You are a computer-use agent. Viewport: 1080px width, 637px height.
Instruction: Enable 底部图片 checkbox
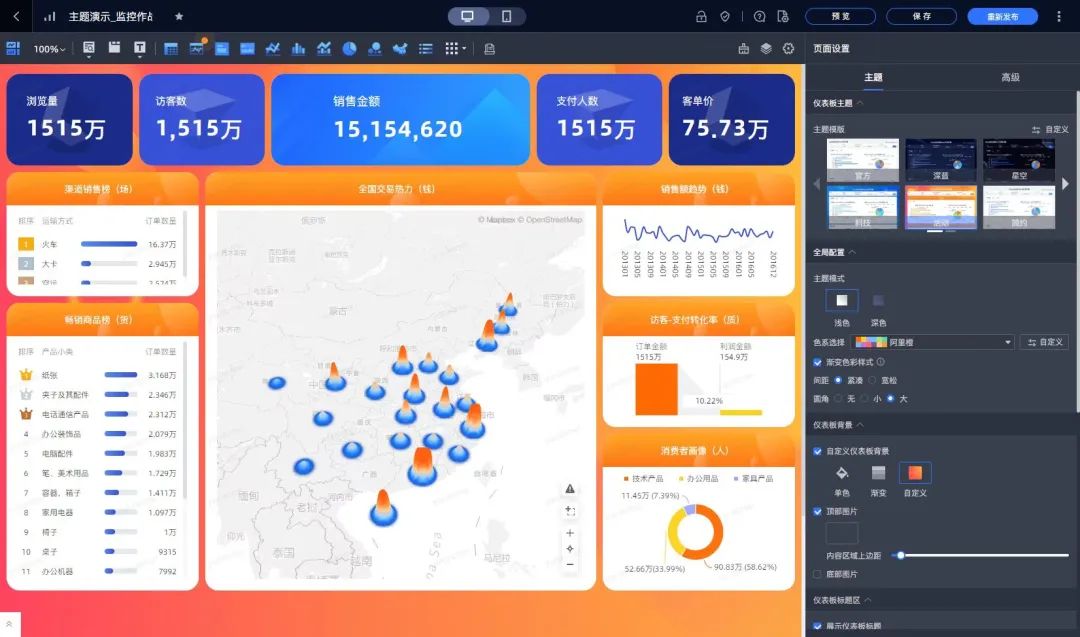click(818, 574)
